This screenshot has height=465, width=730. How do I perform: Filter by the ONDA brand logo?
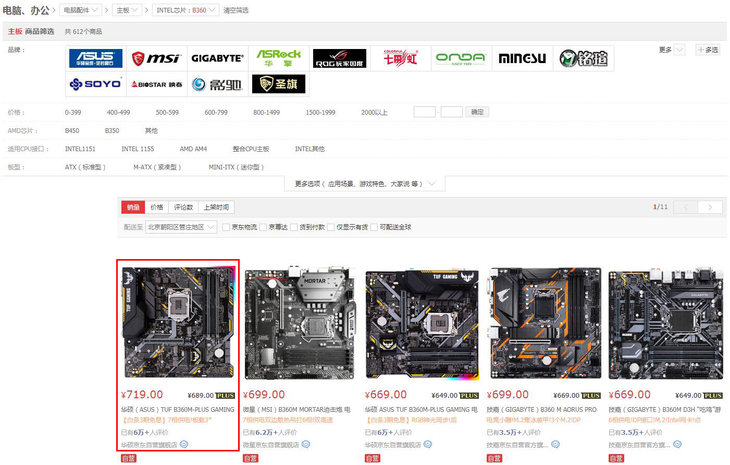point(459,58)
